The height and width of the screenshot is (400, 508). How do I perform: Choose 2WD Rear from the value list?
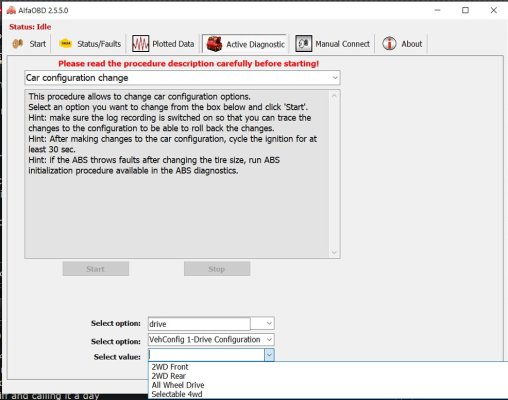169,376
